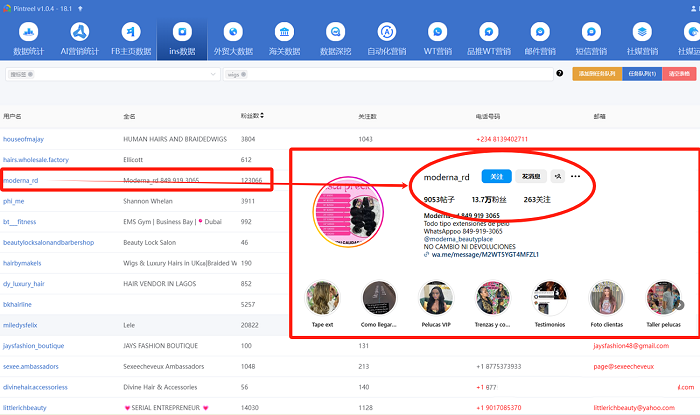The image size is (700, 415).
Task: Select the ins数据 module icon
Action: click(x=182, y=32)
